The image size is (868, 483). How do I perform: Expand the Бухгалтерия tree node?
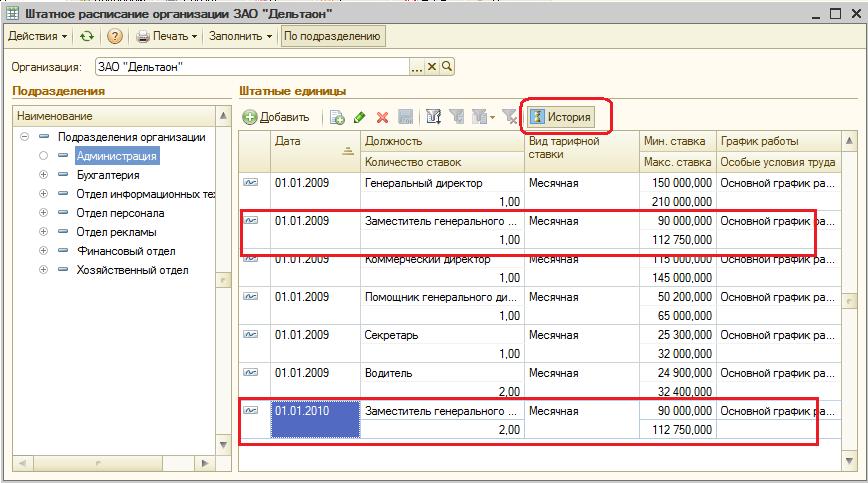(x=43, y=175)
